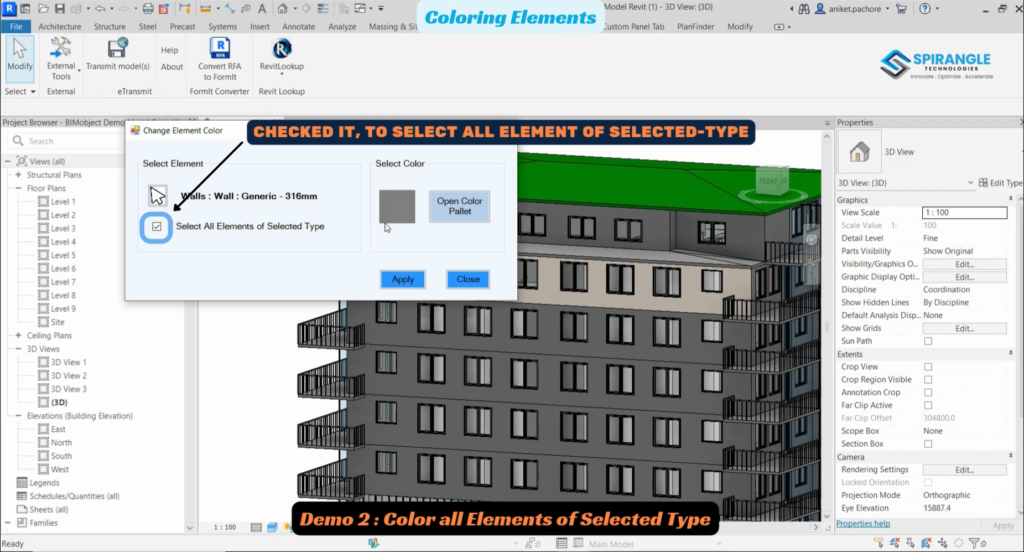Expand the Families node
The image size is (1024, 552).
pyautogui.click(x=8, y=523)
